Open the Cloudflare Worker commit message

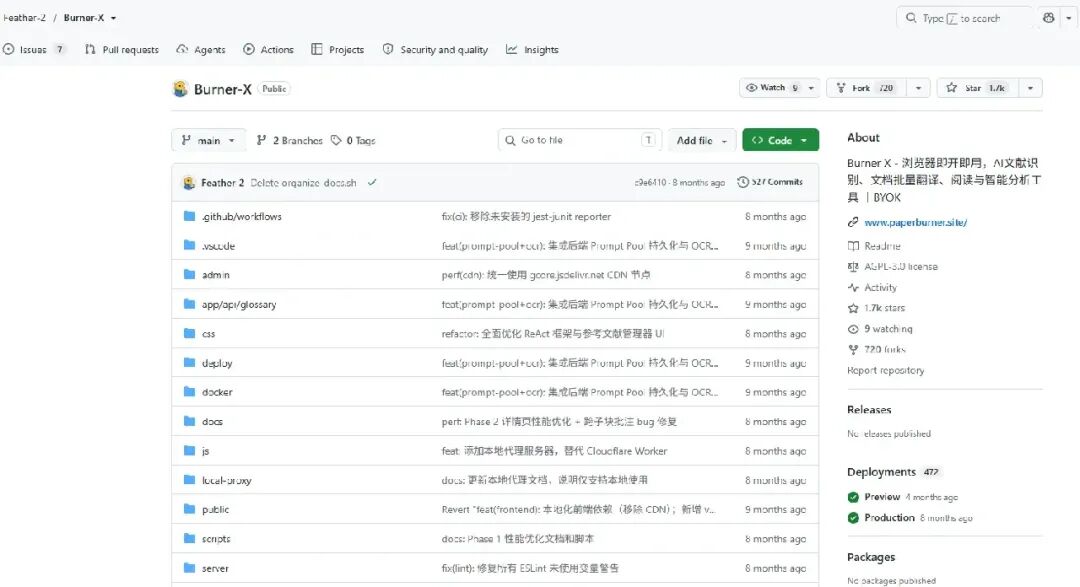[554, 451]
